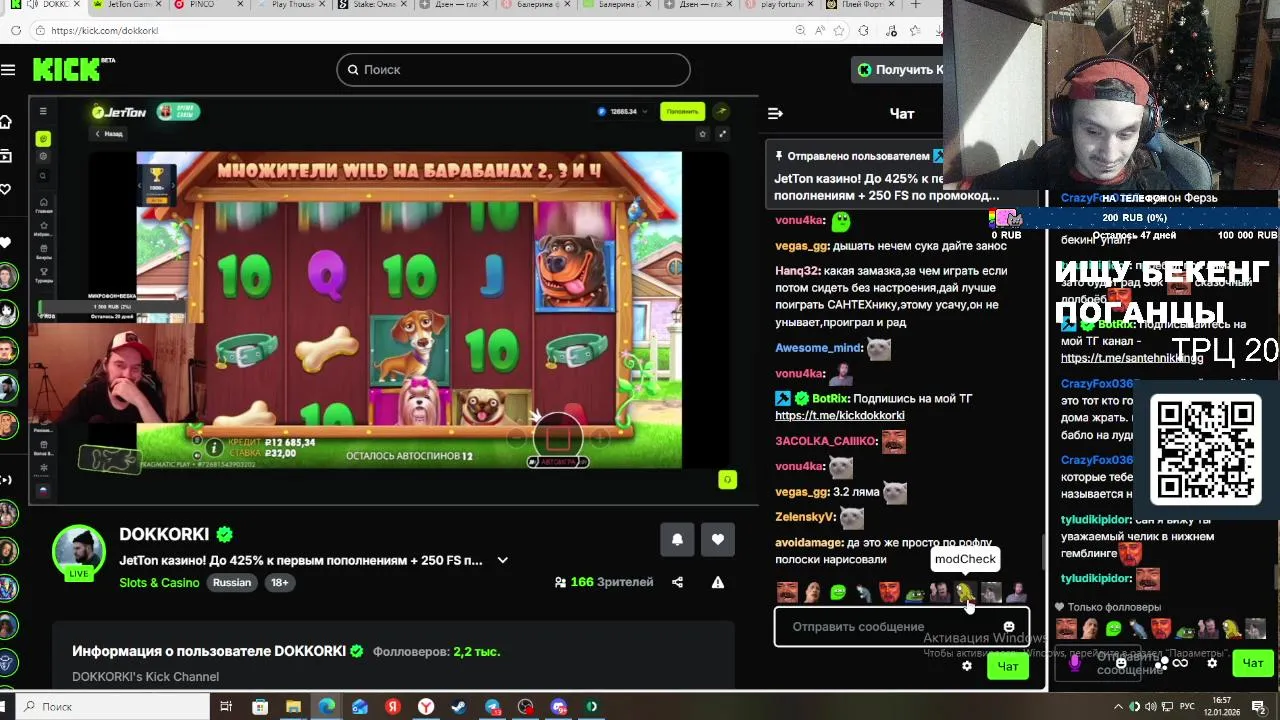Open Steam from the taskbar
The width and height of the screenshot is (1280, 720).
tap(459, 707)
